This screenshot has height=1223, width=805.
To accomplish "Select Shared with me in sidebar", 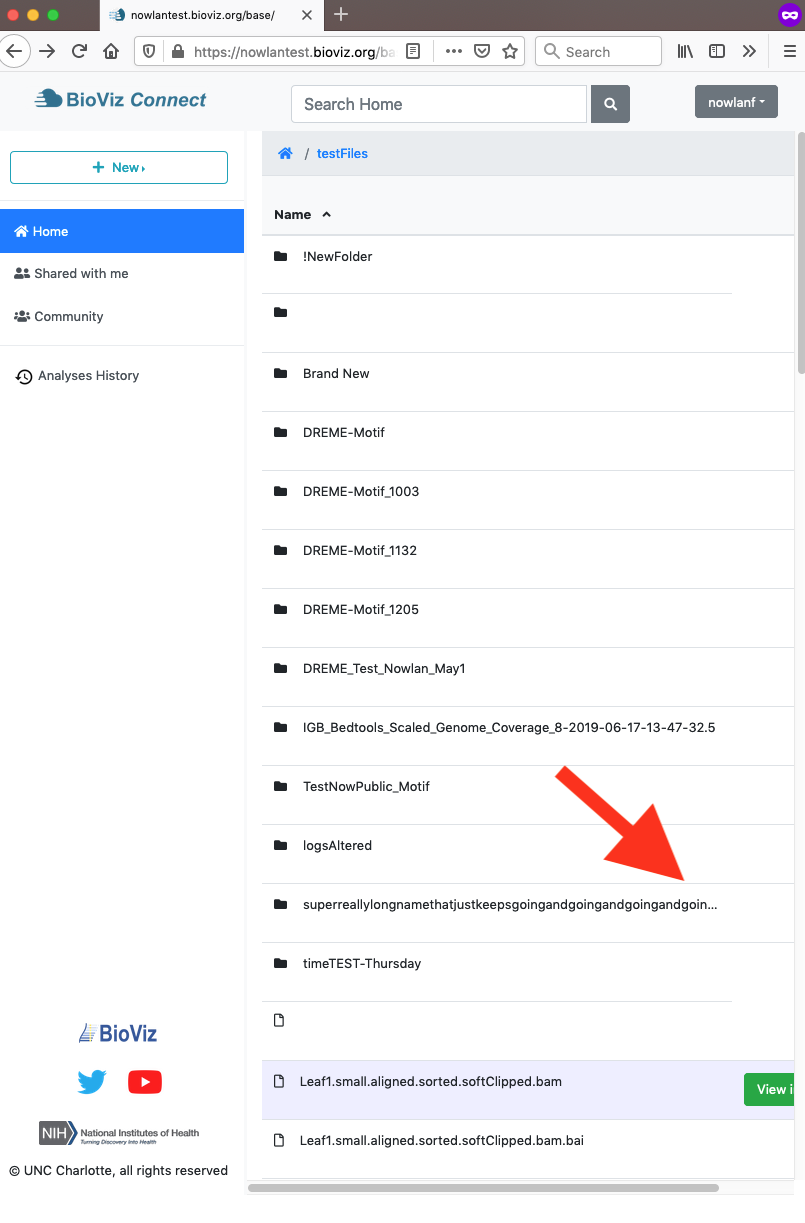I will pos(81,274).
